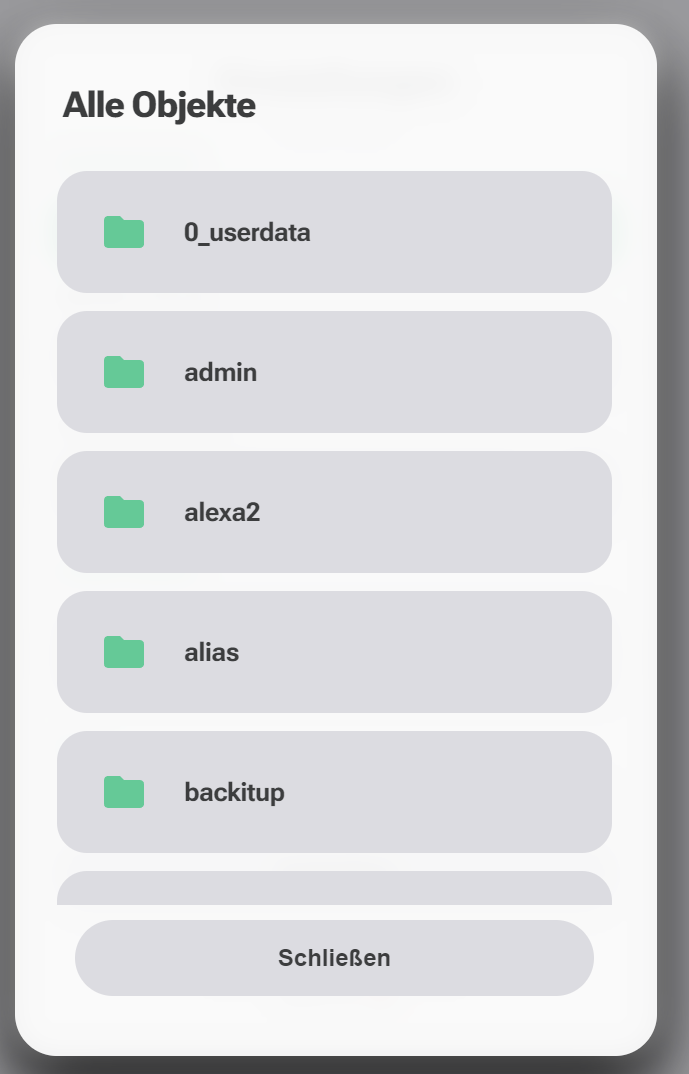The height and width of the screenshot is (1074, 689).
Task: Expand the admin objects branch
Action: [x=335, y=372]
